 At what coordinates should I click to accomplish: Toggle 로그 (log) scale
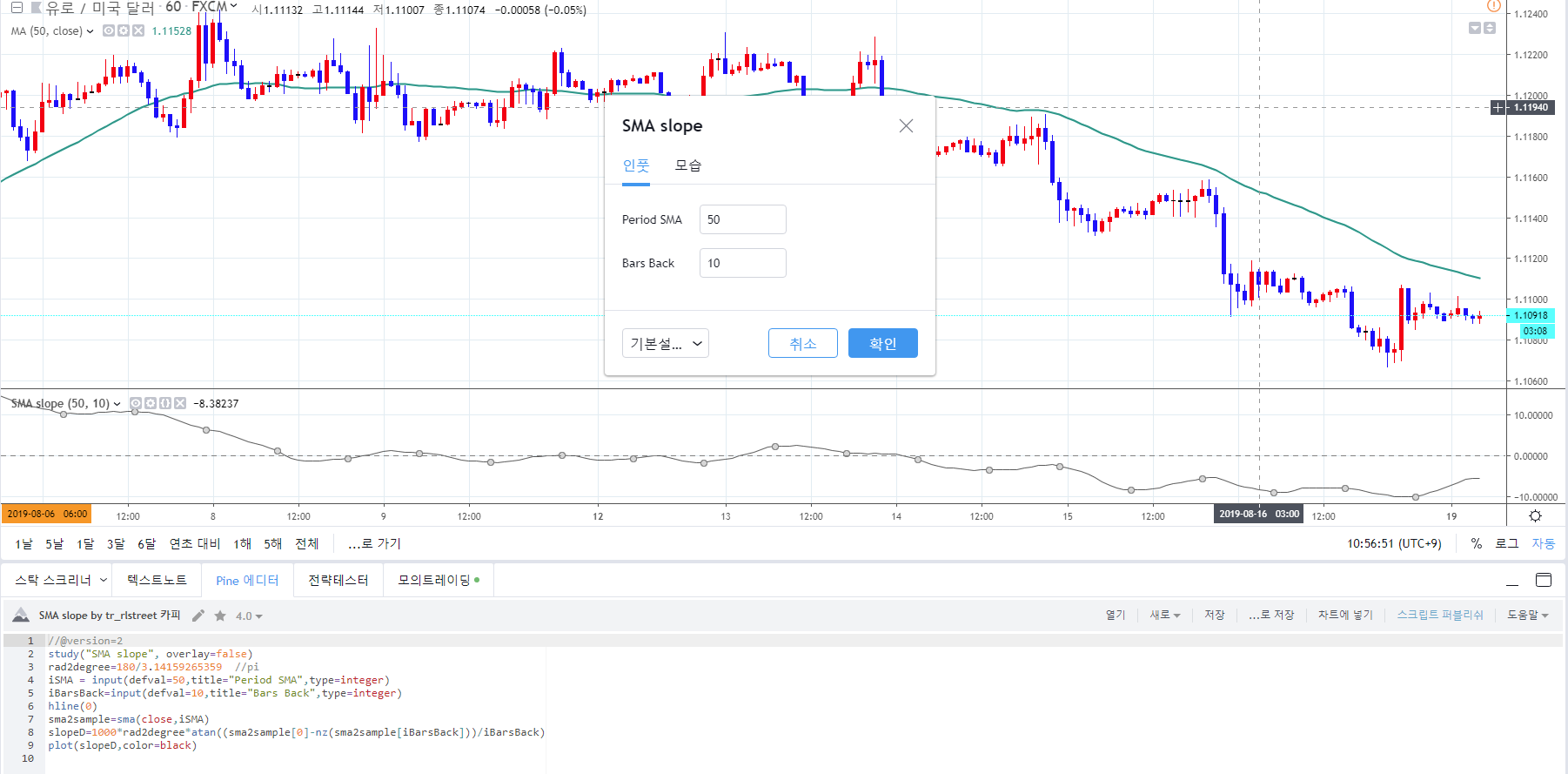pos(1506,543)
